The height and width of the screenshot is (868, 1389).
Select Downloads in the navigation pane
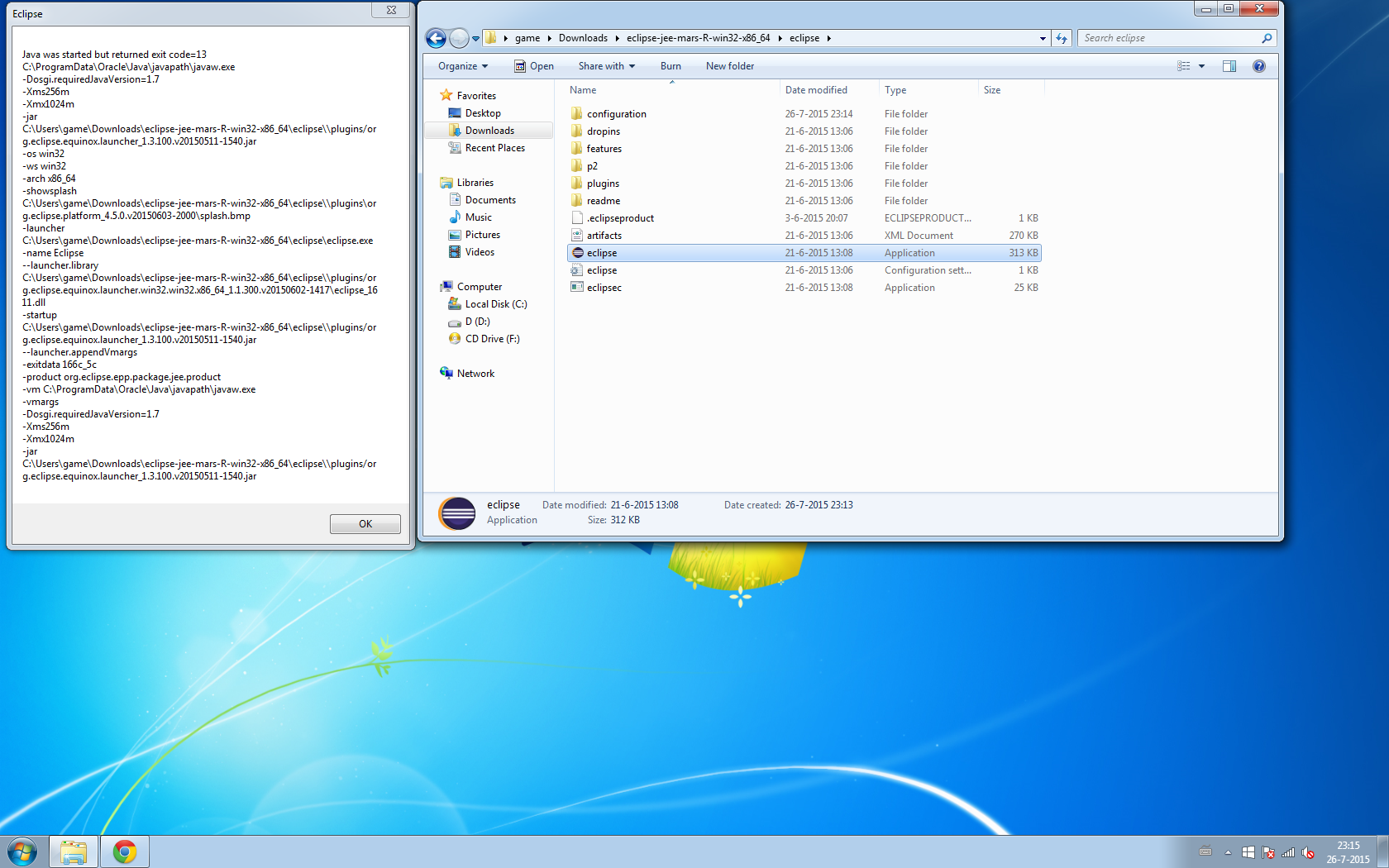(x=489, y=131)
